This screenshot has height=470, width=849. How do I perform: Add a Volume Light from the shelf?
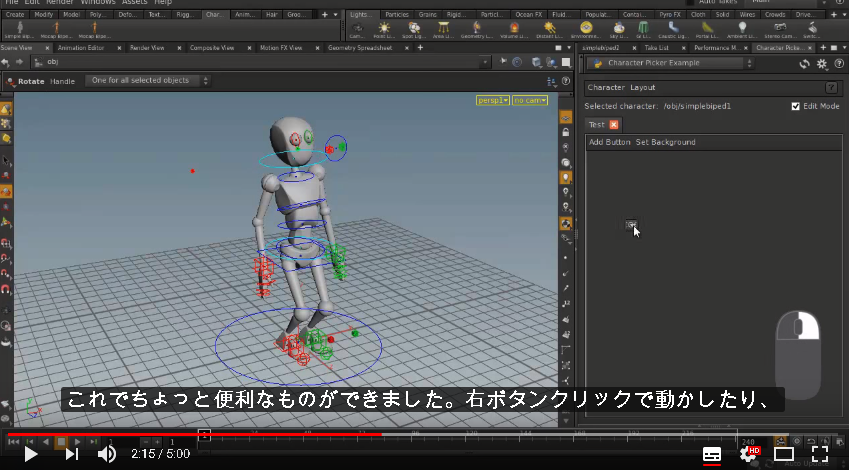coord(513,30)
